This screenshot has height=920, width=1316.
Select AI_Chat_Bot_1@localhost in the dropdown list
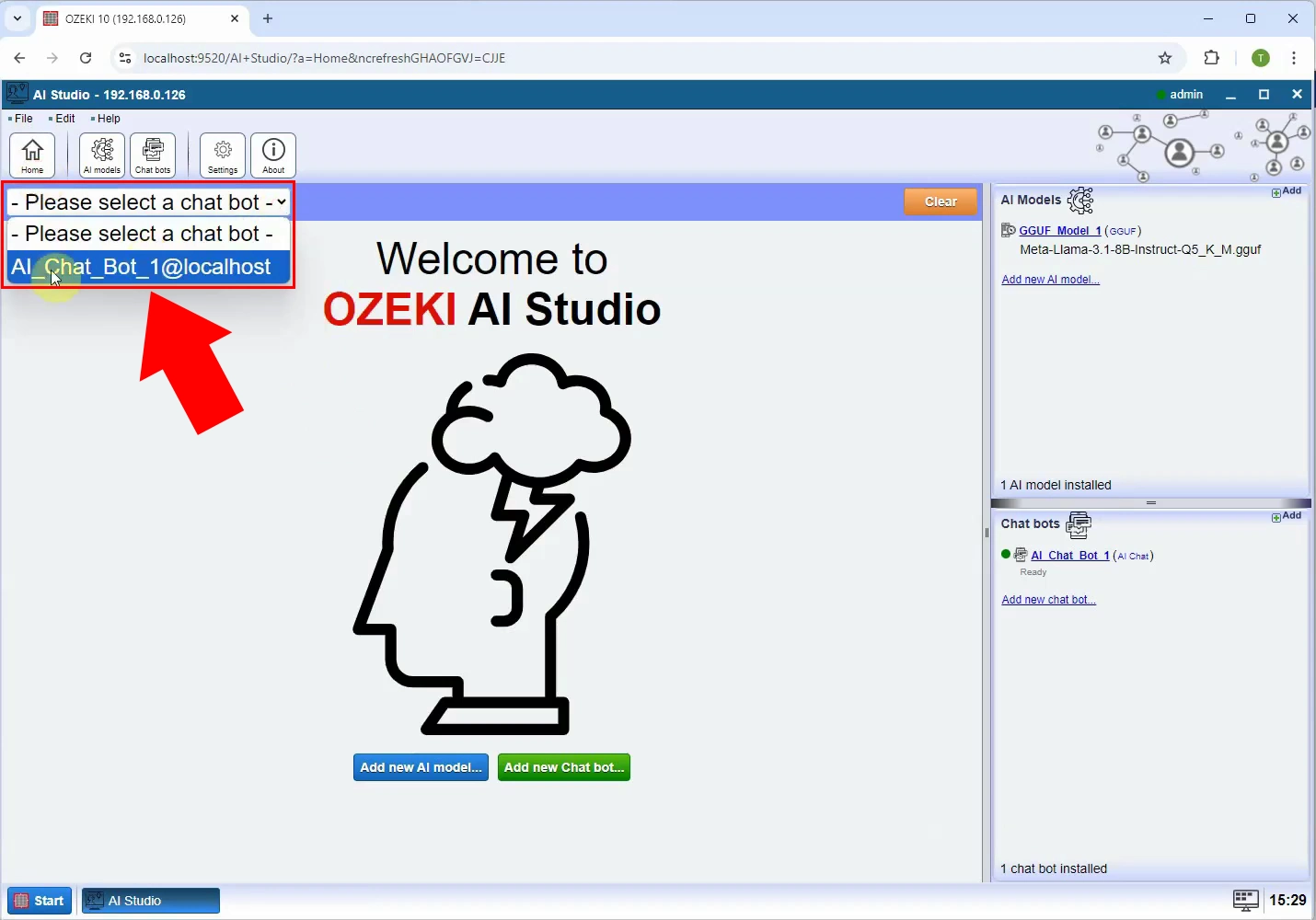click(148, 267)
